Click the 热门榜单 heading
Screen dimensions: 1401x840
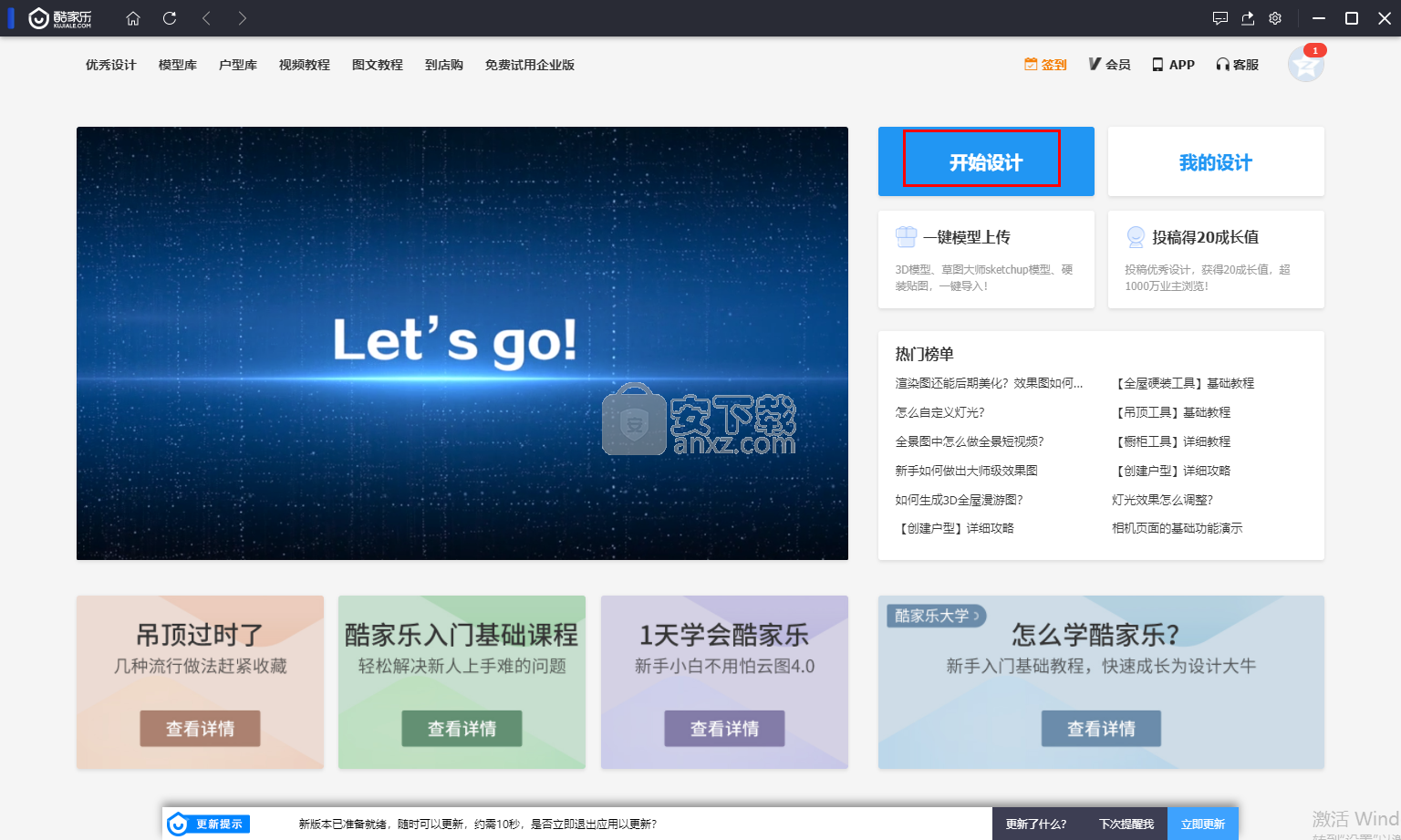coord(924,354)
